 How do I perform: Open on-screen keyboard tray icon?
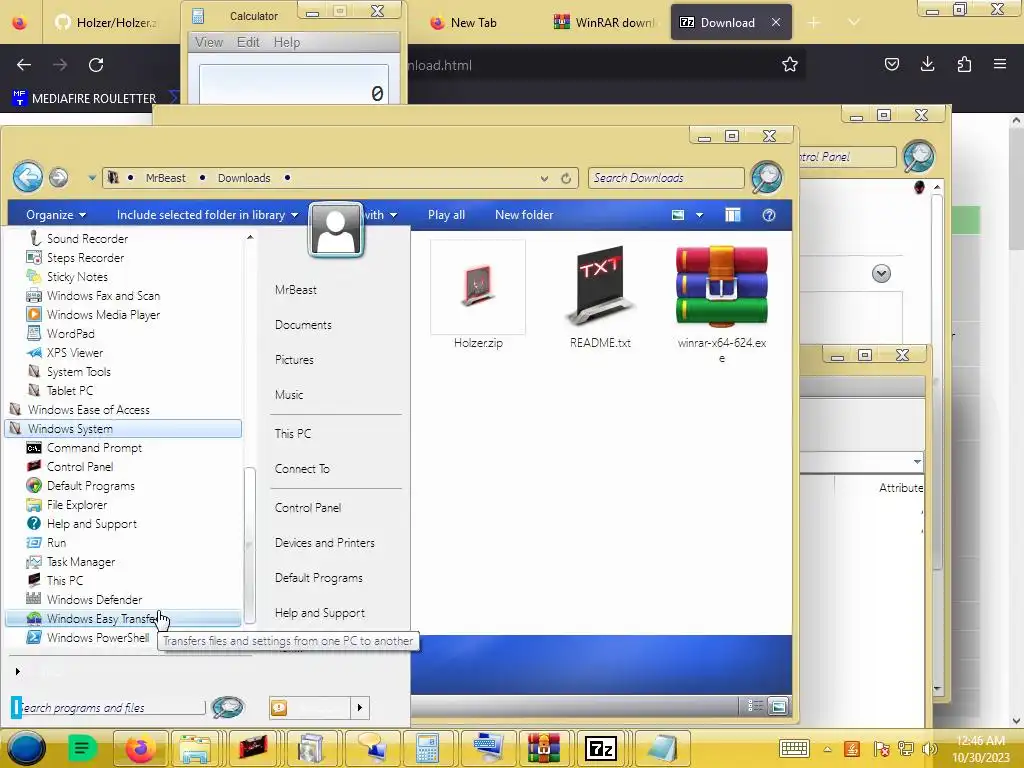794,748
